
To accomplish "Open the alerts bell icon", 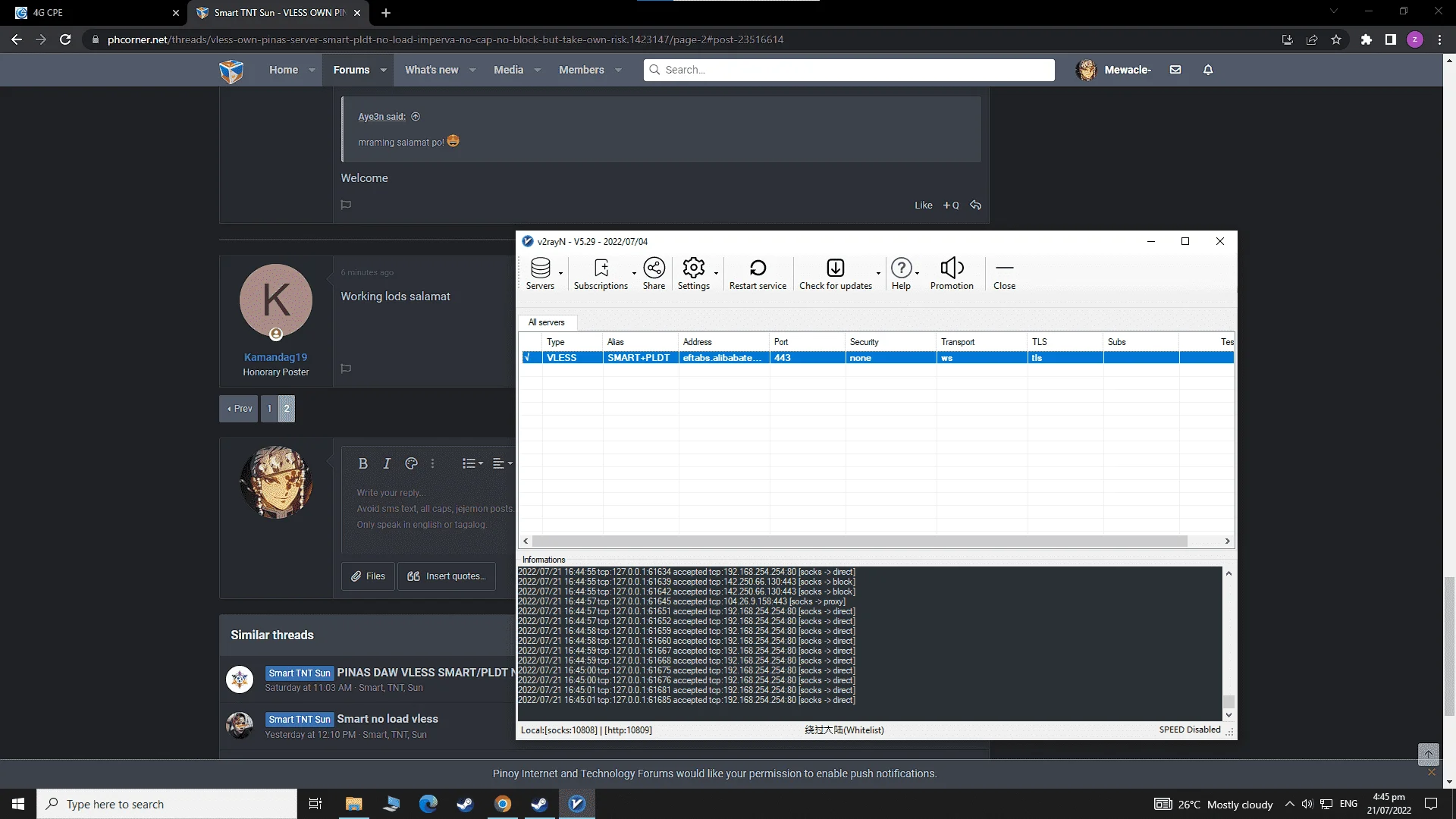I will (1208, 70).
